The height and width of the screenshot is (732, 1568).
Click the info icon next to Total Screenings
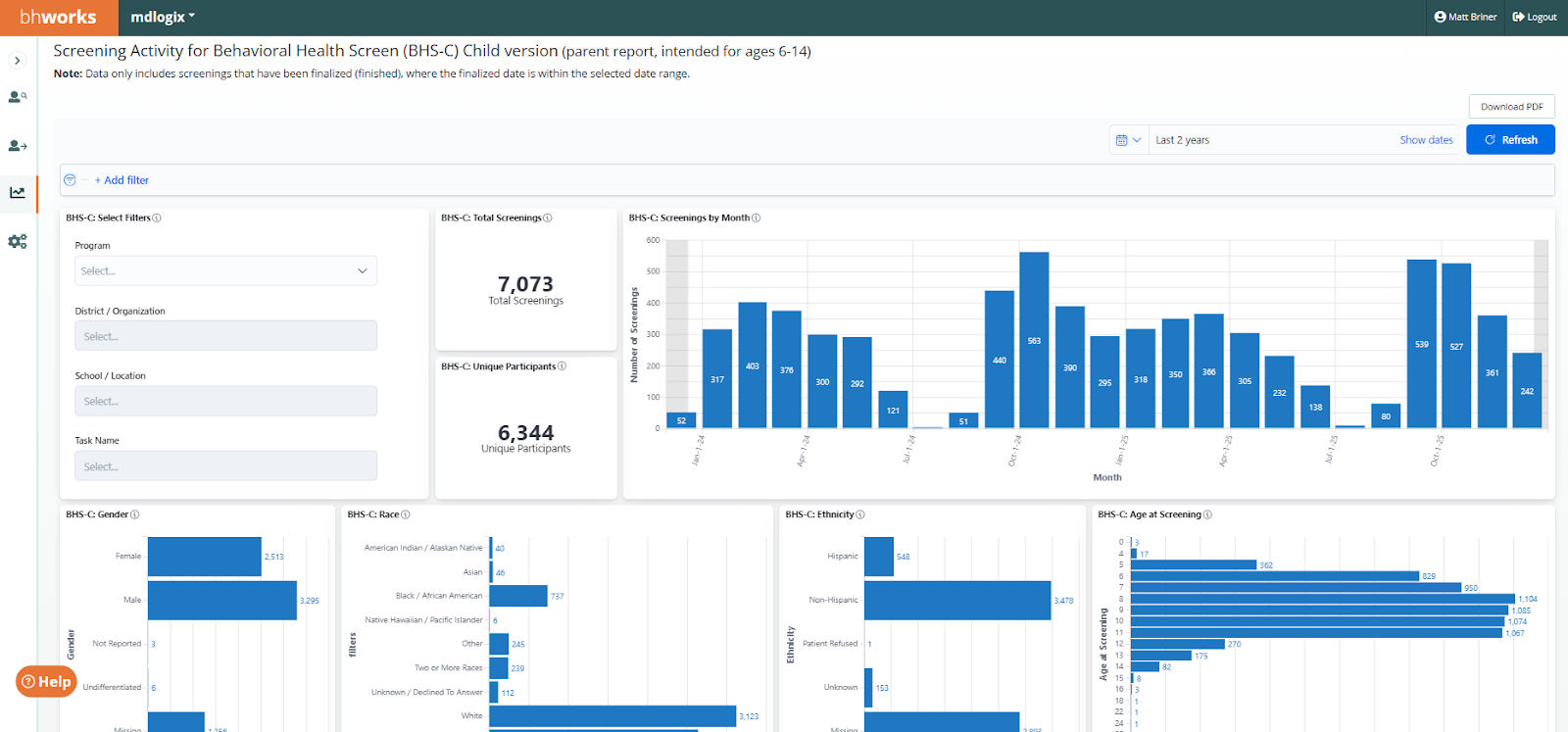click(548, 219)
